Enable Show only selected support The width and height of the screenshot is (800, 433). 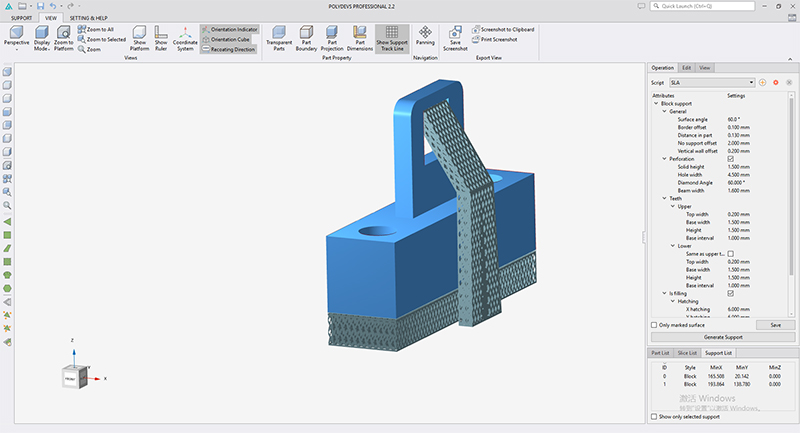point(654,417)
